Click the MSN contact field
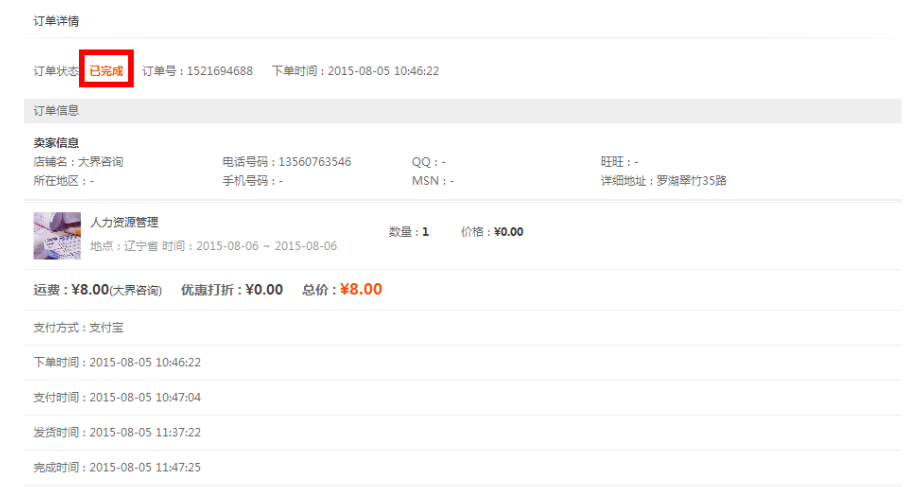The image size is (910, 487). coord(432,181)
